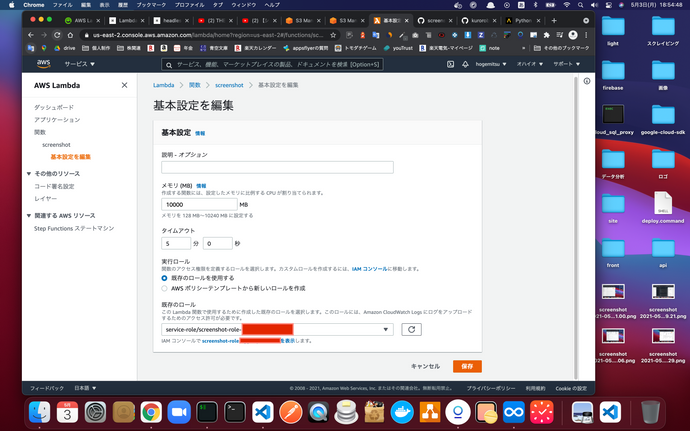Image resolution: width=690 pixels, height=431 pixels.
Task: Open Calendar from the Dock
Action: (67, 413)
